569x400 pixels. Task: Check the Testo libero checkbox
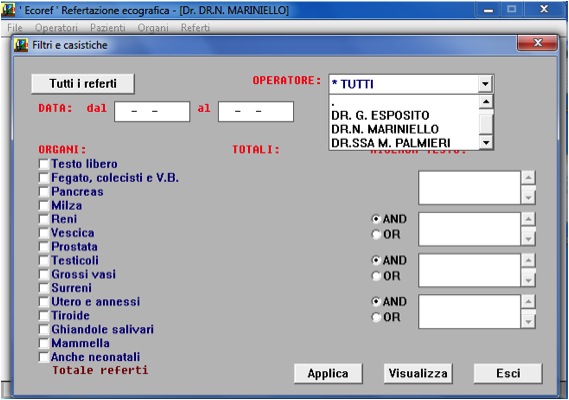44,164
